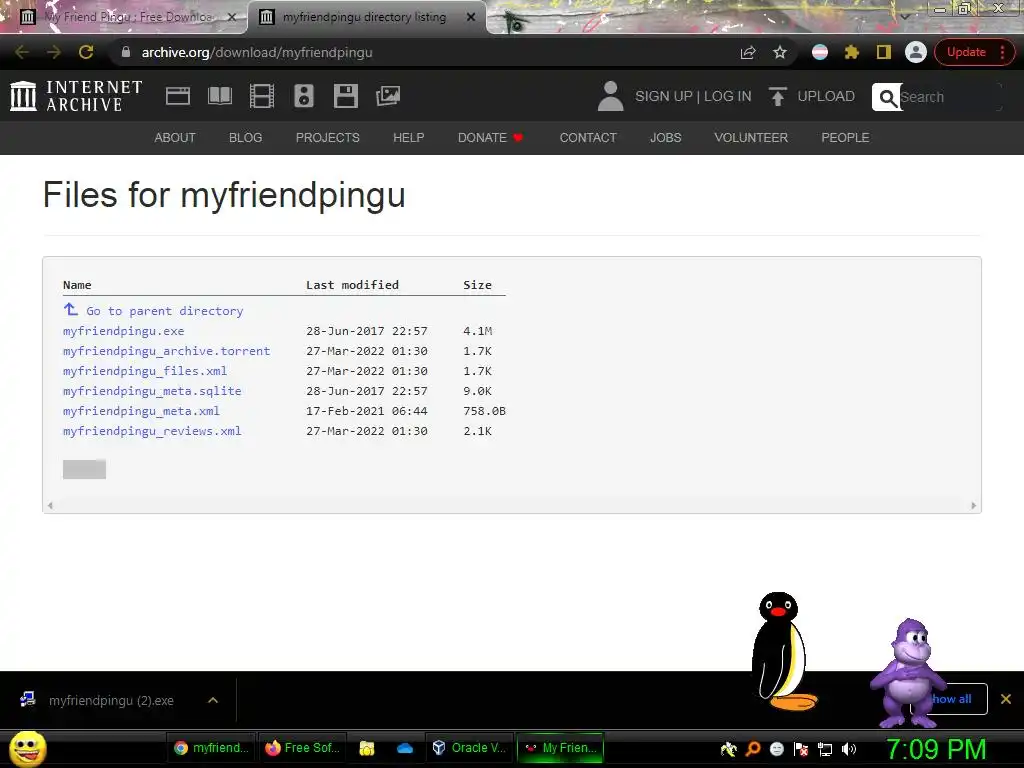Open the Audio speaker icon
Image resolution: width=1024 pixels, height=768 pixels.
click(304, 96)
